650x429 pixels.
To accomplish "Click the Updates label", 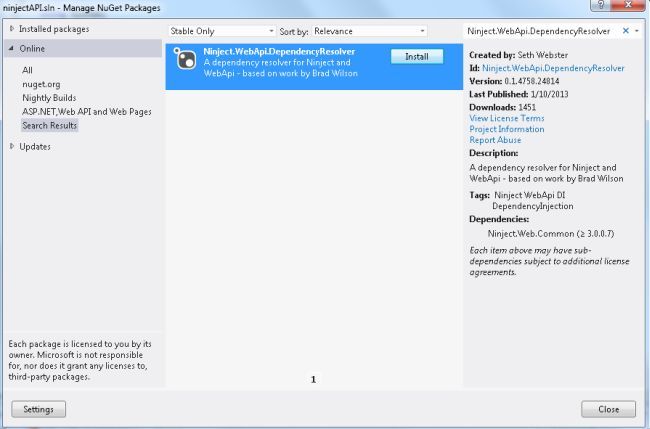I will point(35,146).
